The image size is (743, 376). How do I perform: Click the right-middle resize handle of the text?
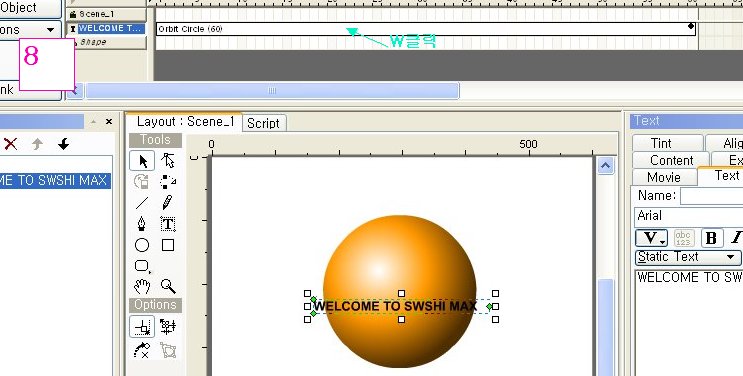coord(496,307)
